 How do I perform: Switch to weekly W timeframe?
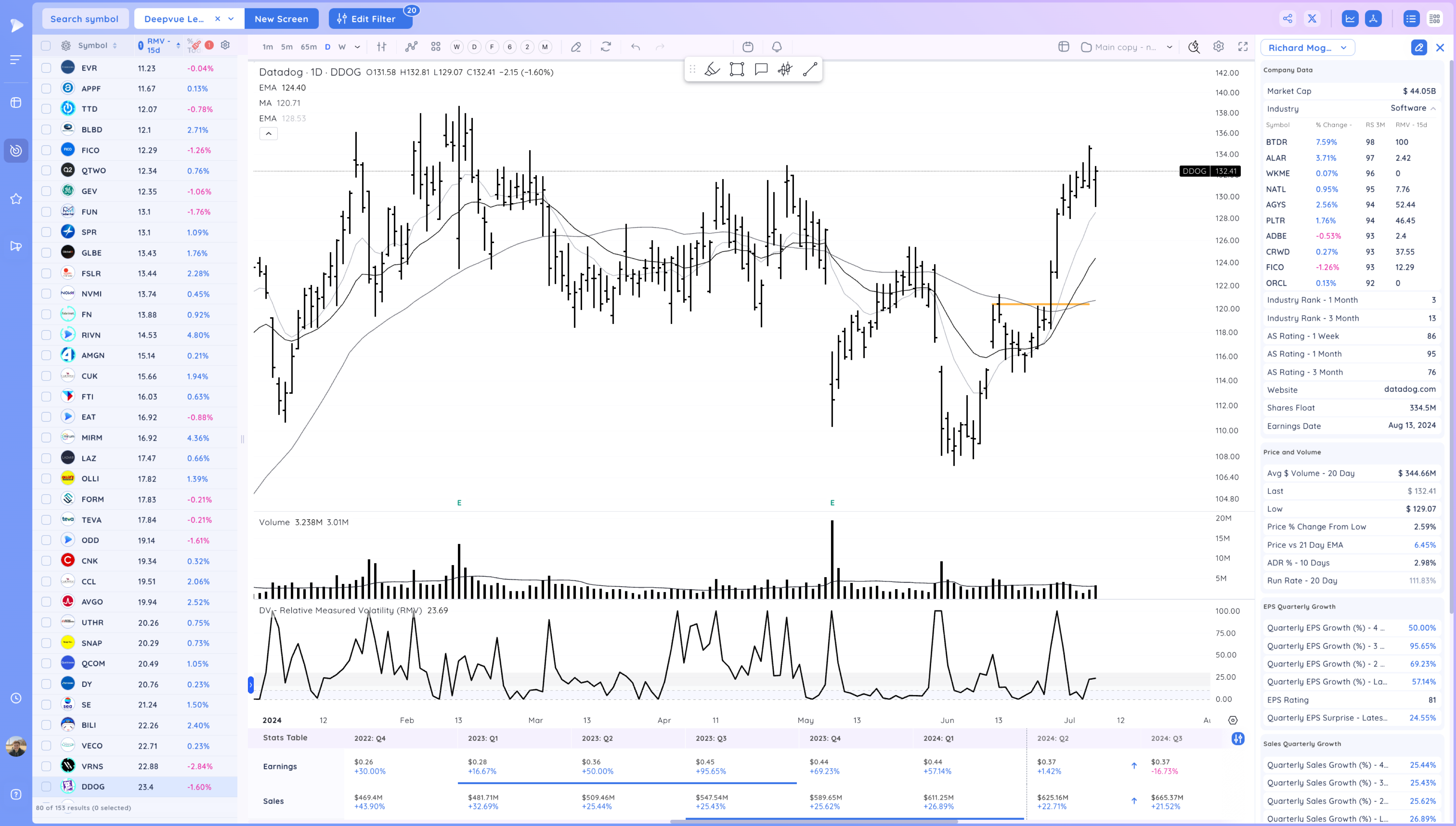(342, 47)
